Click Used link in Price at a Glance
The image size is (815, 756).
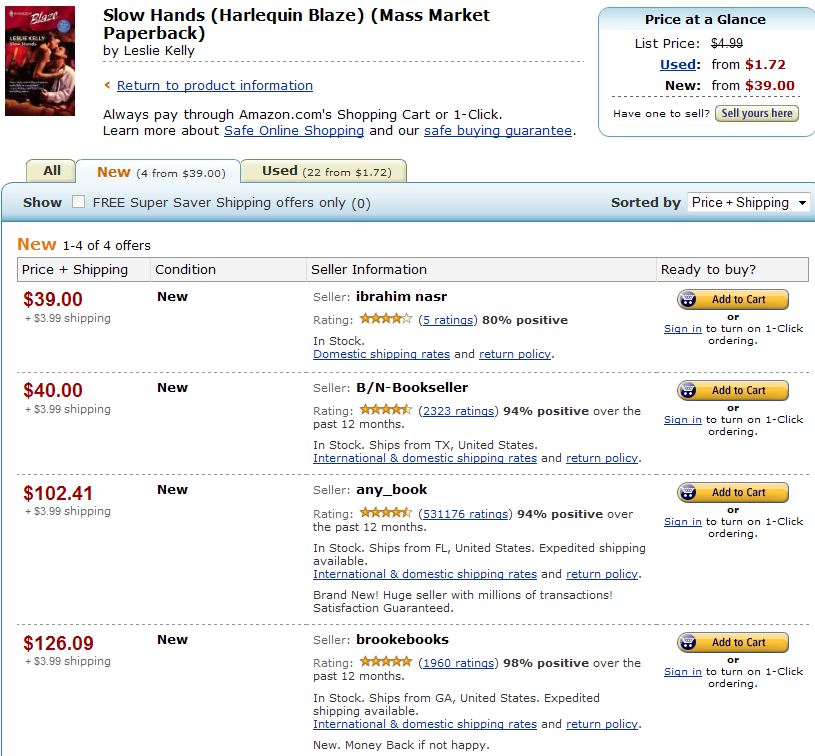point(678,65)
